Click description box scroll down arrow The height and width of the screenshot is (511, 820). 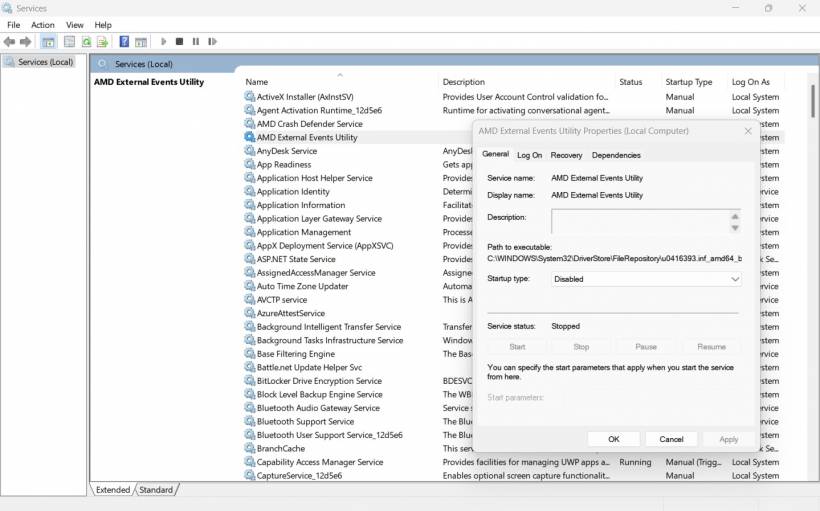coord(735,228)
